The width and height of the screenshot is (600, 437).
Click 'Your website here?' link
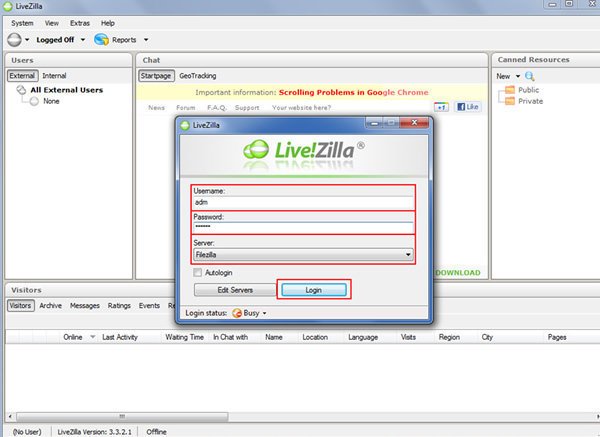tap(302, 108)
